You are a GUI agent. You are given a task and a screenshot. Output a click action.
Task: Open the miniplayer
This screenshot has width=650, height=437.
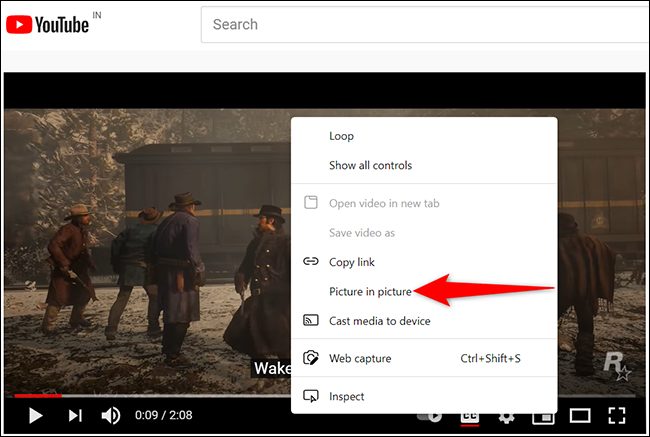tap(544, 418)
